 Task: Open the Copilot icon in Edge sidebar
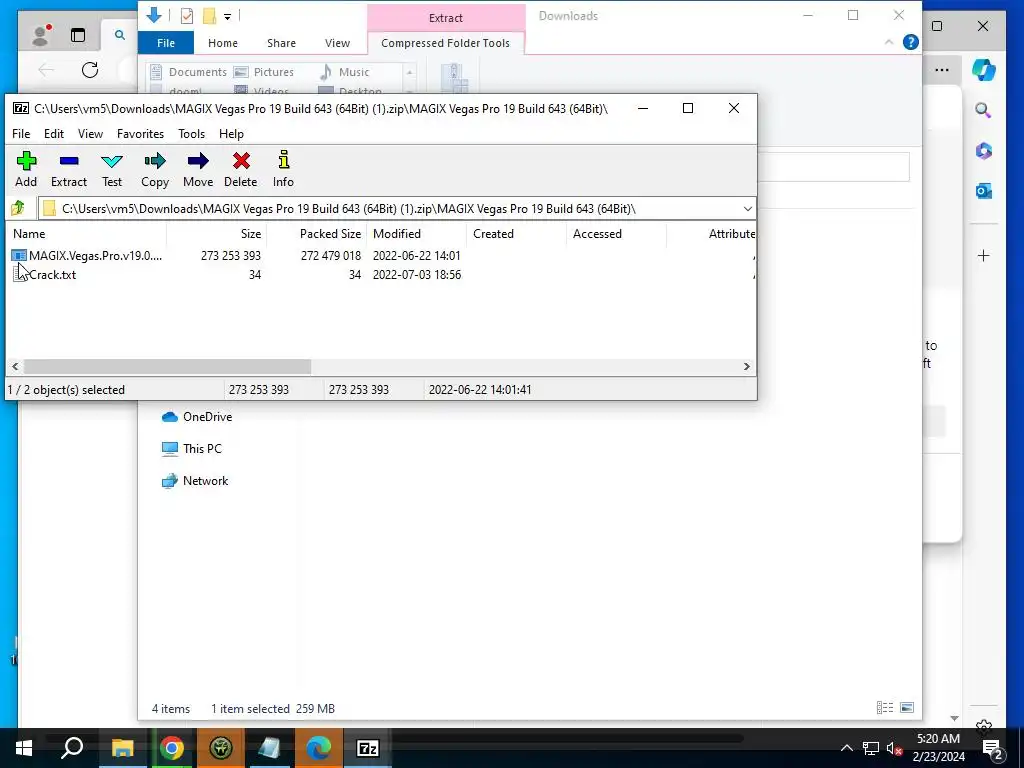coord(984,70)
